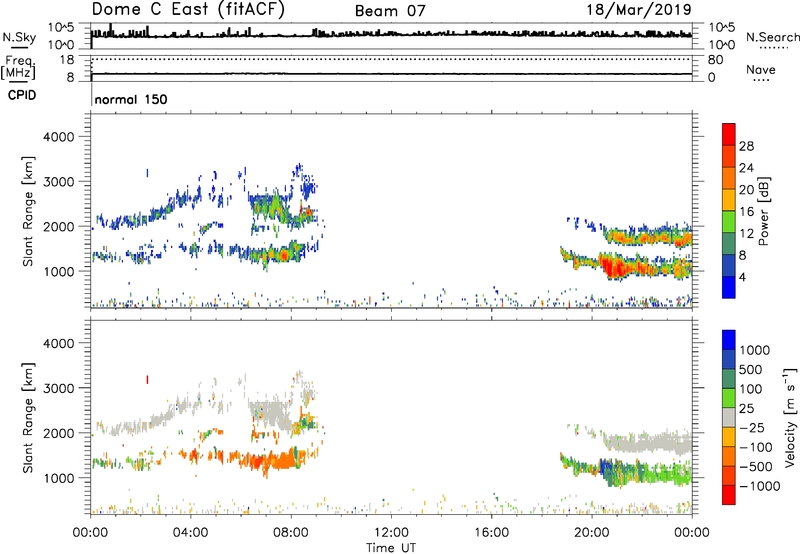
Task: Click the '80' tick on right Nave axis
Action: [x=715, y=60]
